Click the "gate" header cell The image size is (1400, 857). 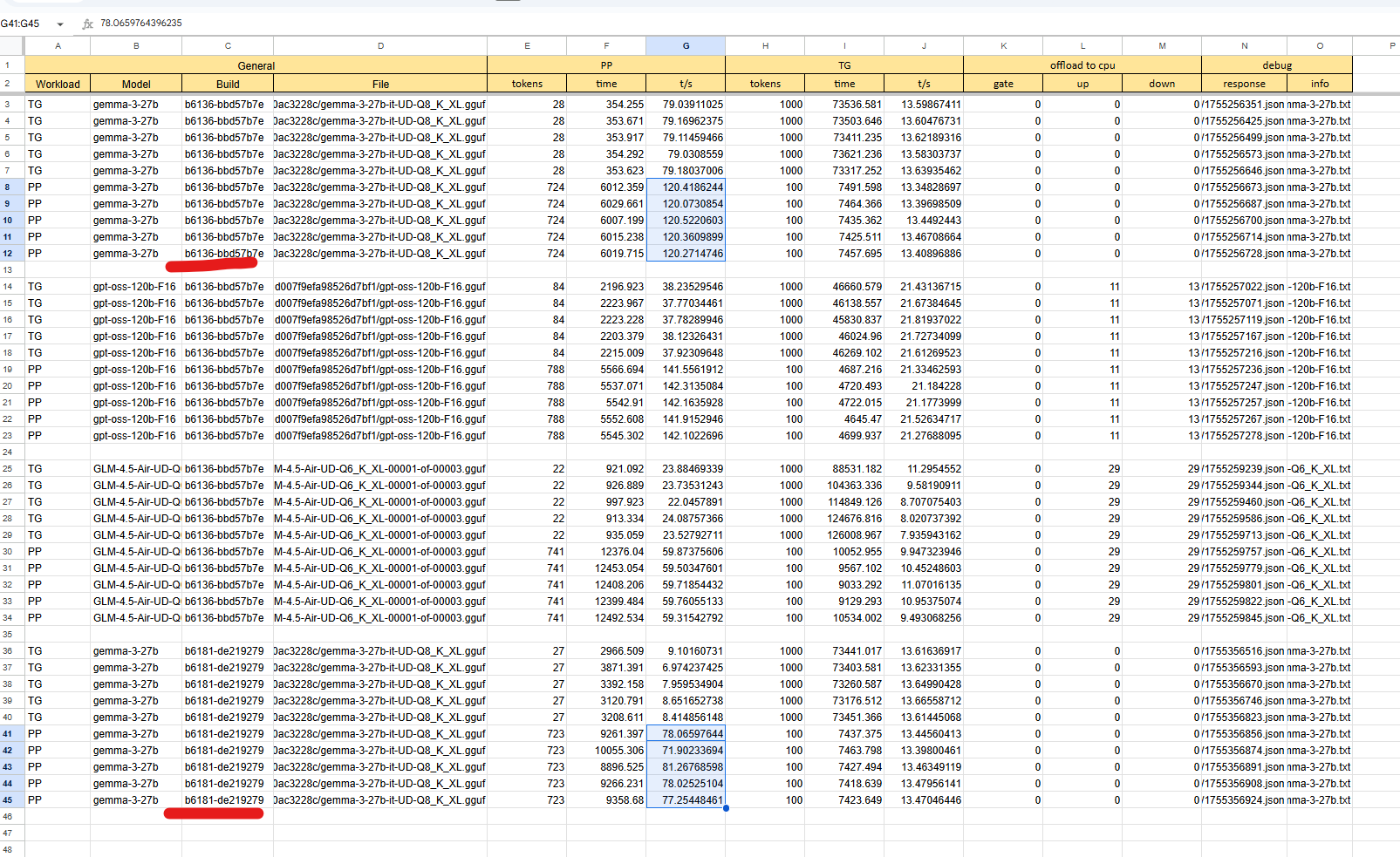tap(1003, 84)
